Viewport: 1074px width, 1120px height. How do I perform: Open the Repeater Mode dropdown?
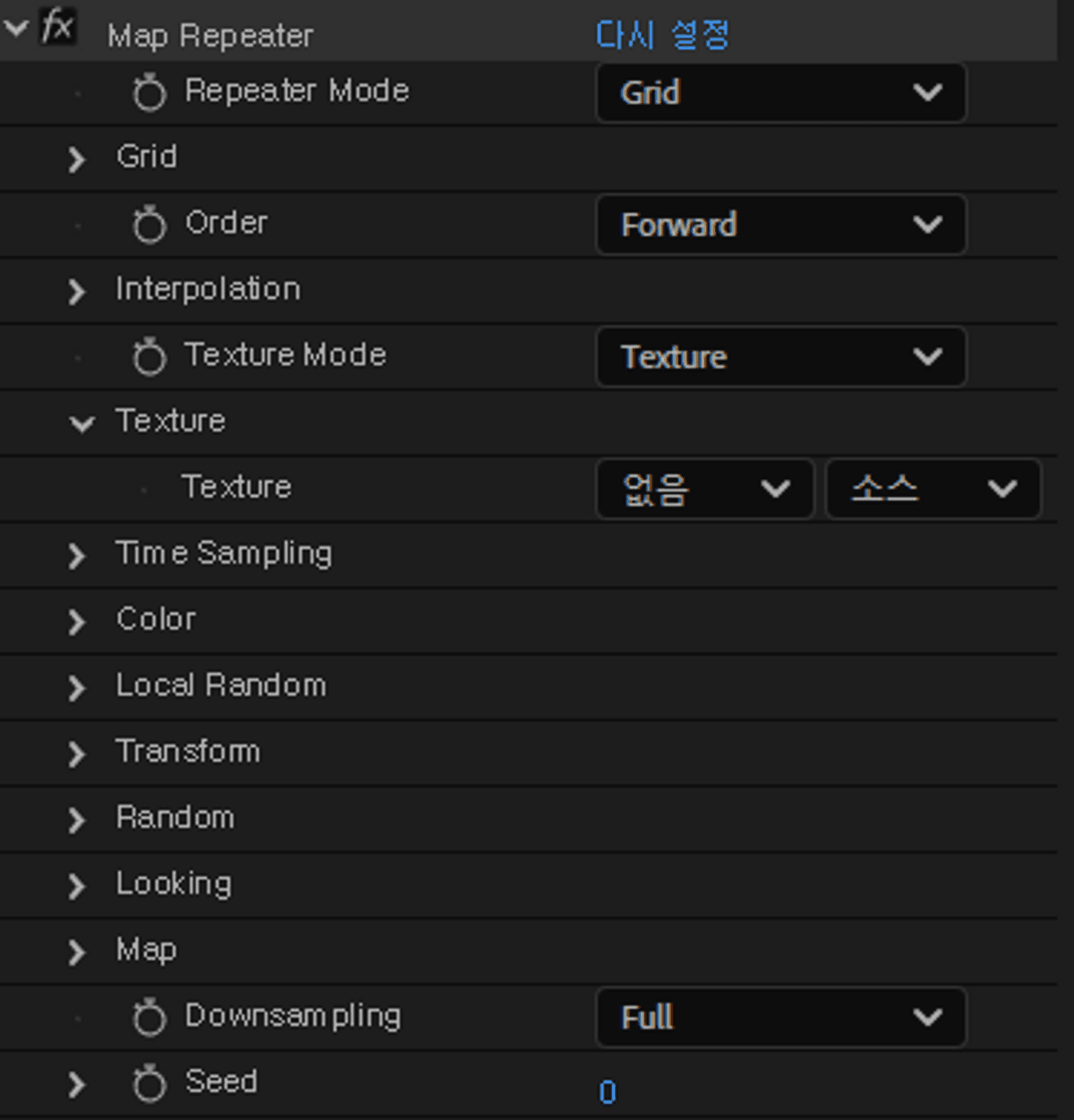pyautogui.click(x=780, y=92)
